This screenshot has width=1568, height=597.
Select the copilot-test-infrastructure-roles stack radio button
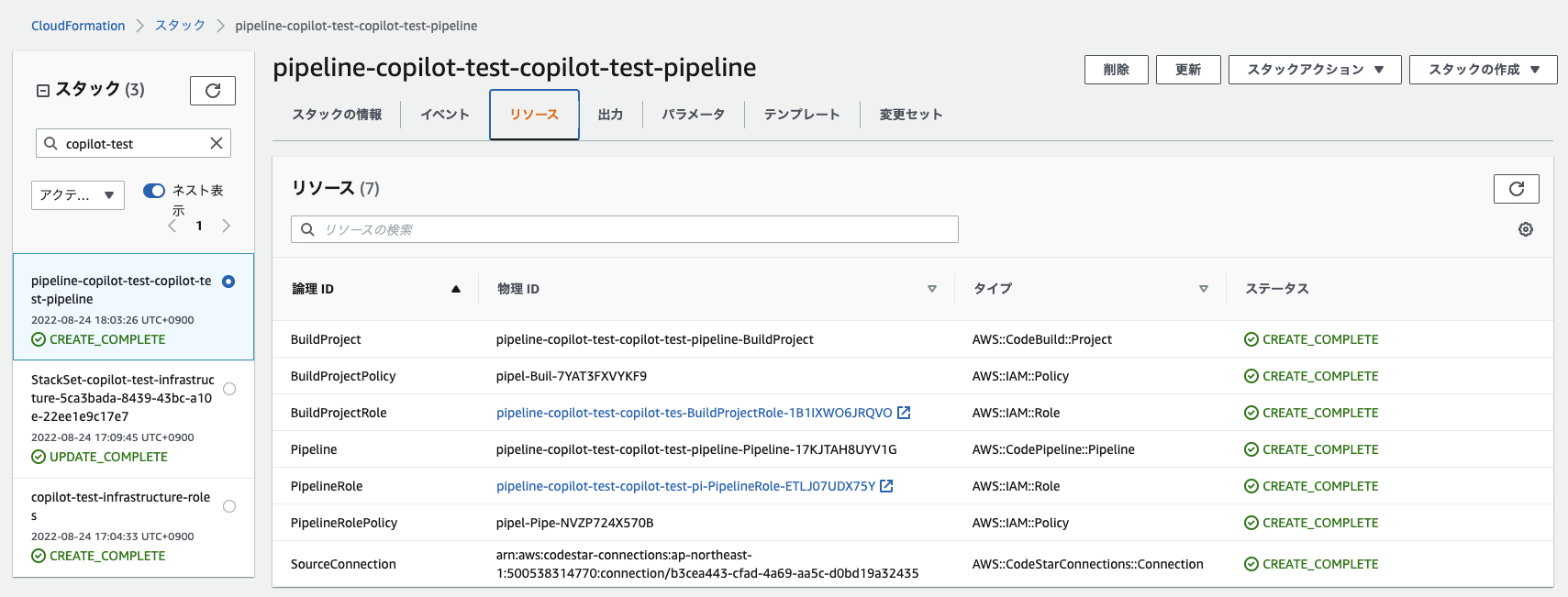tap(229, 506)
